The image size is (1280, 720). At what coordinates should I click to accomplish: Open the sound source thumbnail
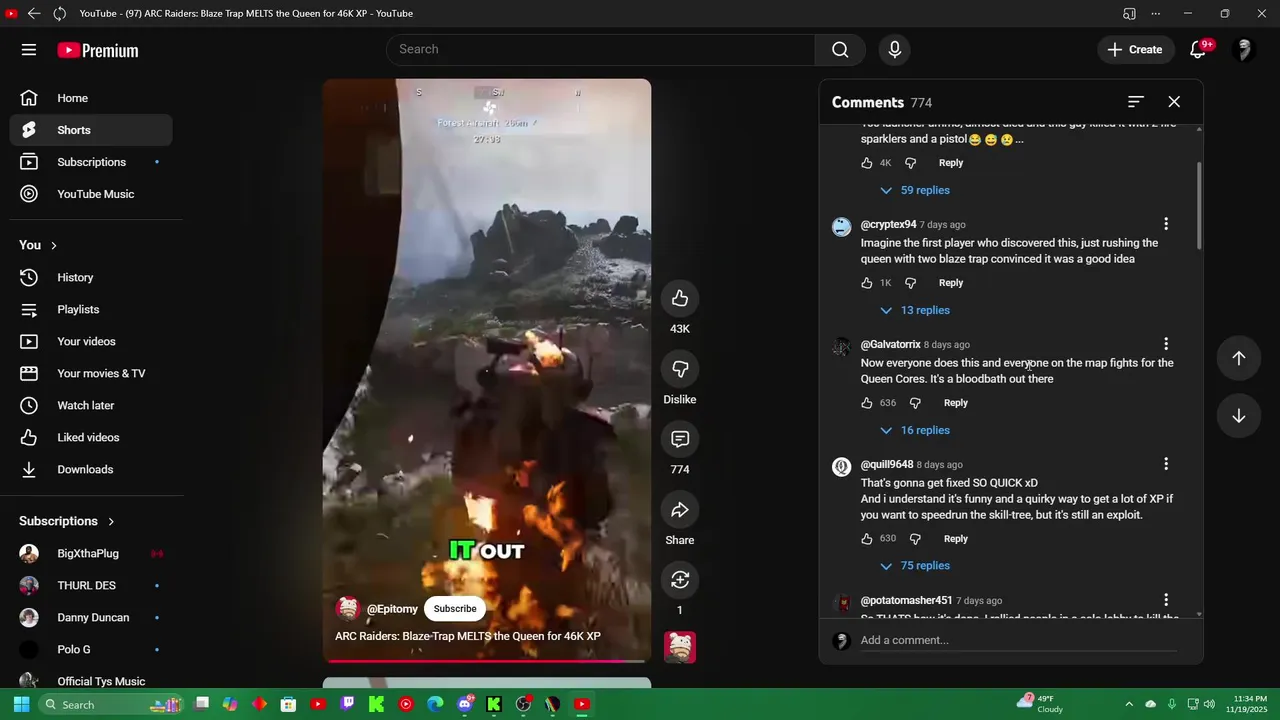[x=680, y=647]
